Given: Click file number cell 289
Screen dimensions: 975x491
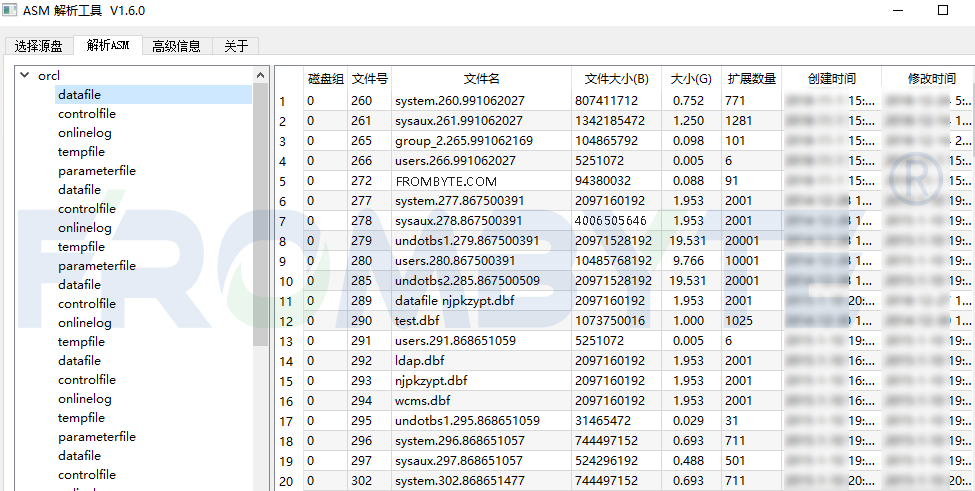Looking at the screenshot, I should pyautogui.click(x=369, y=301).
